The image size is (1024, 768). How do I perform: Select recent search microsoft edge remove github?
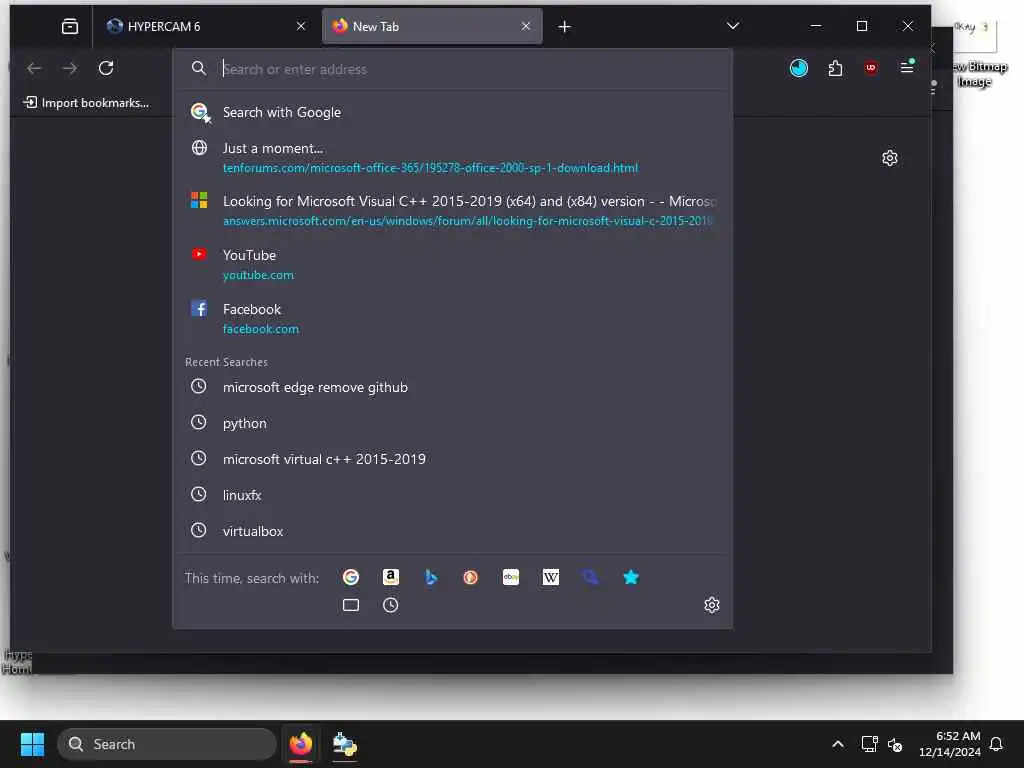pos(452,387)
